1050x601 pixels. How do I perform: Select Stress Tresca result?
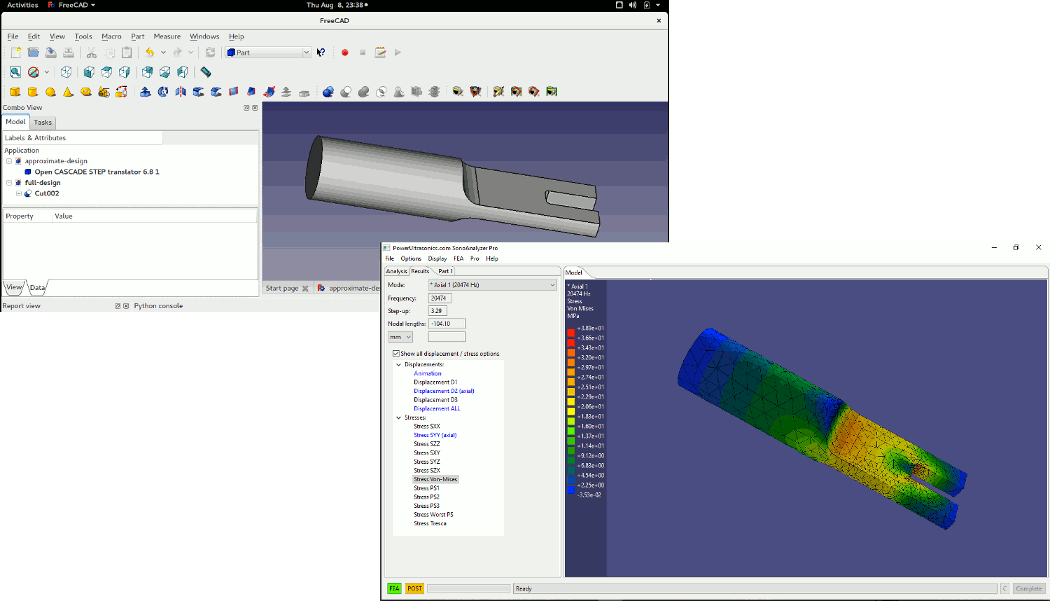pyautogui.click(x=429, y=523)
